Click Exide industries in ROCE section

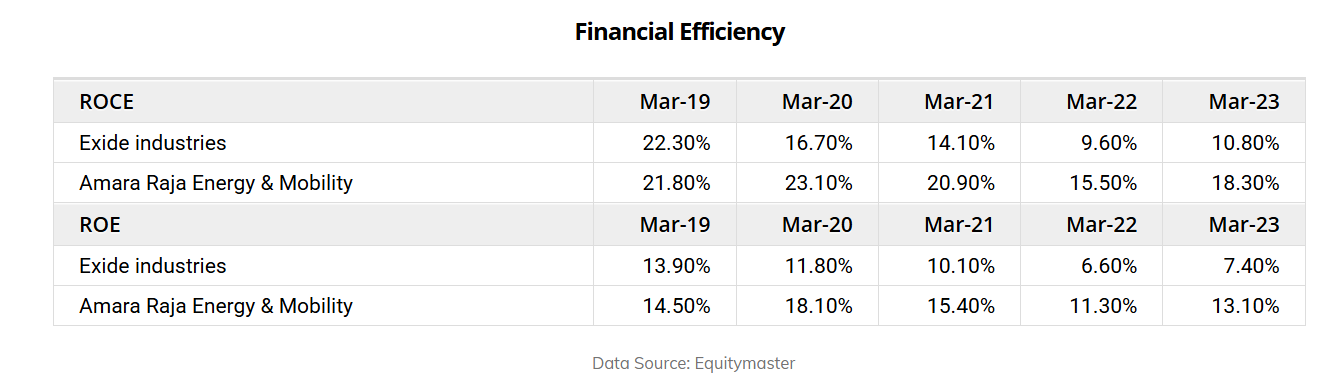tap(153, 143)
